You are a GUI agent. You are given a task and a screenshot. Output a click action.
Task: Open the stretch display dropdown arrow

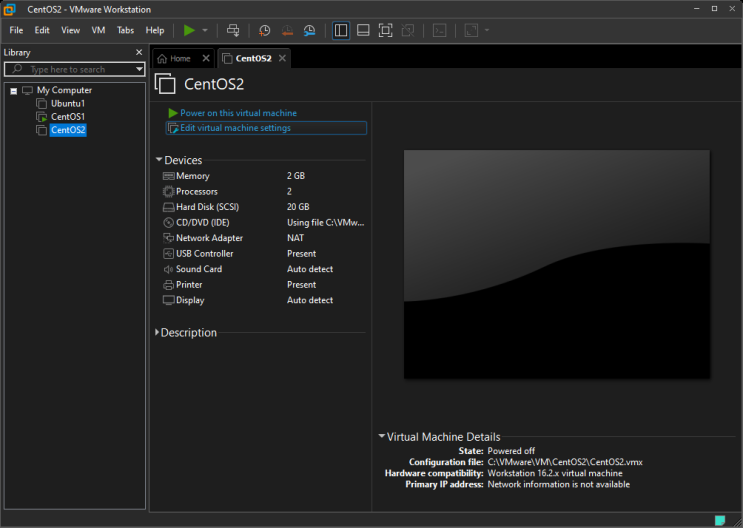point(487,30)
